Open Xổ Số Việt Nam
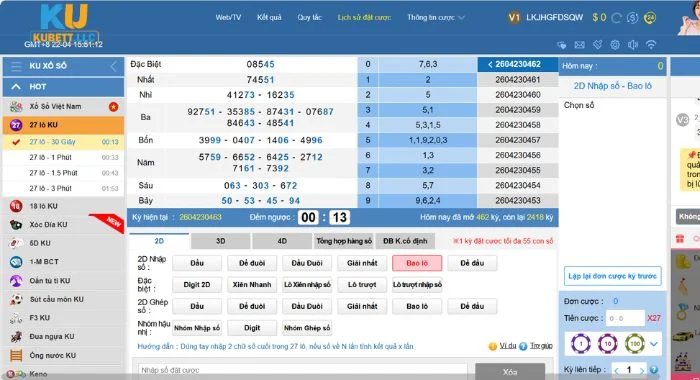Screen dimensions: 700x380 (63, 107)
